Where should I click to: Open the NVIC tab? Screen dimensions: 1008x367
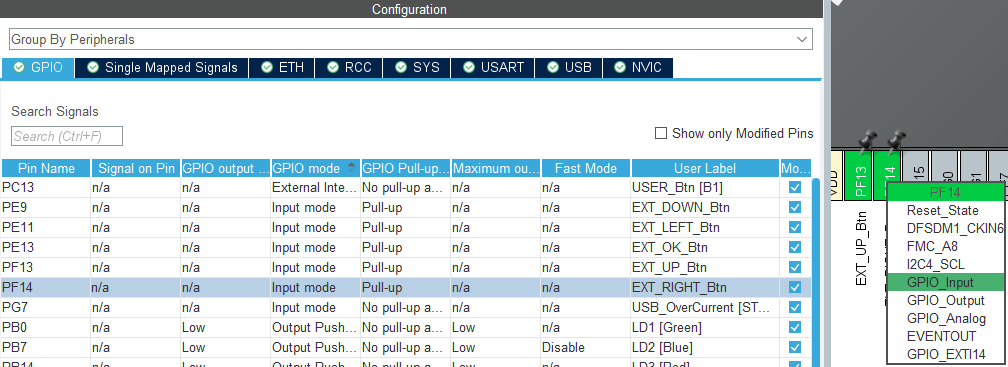pyautogui.click(x=638, y=67)
